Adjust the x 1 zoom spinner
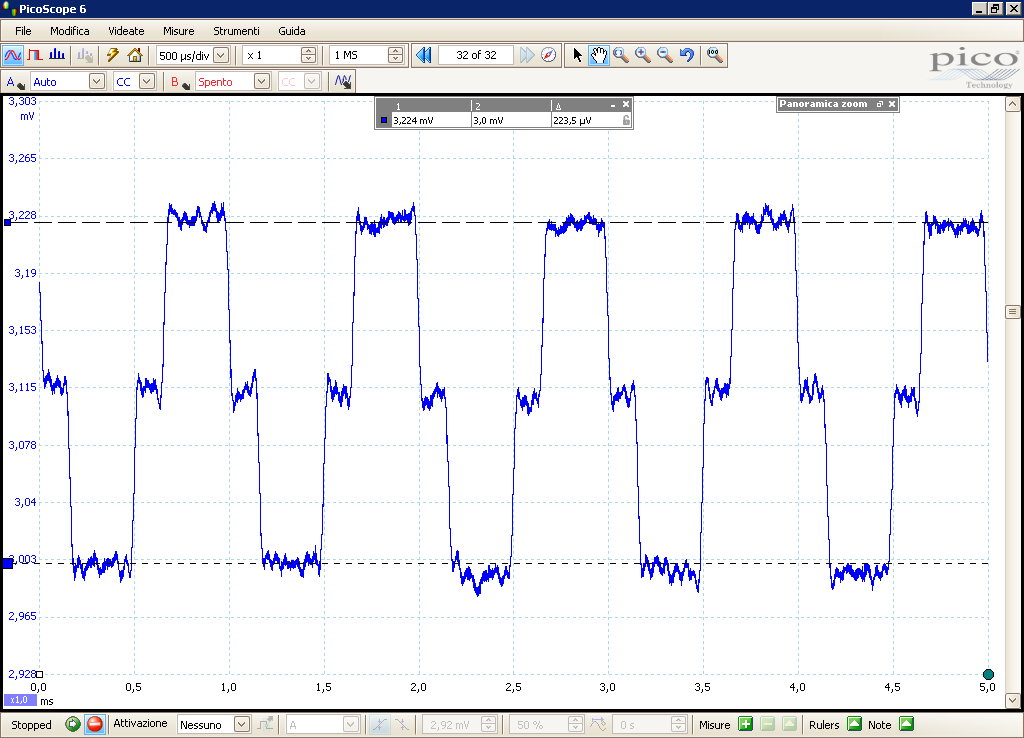 308,56
